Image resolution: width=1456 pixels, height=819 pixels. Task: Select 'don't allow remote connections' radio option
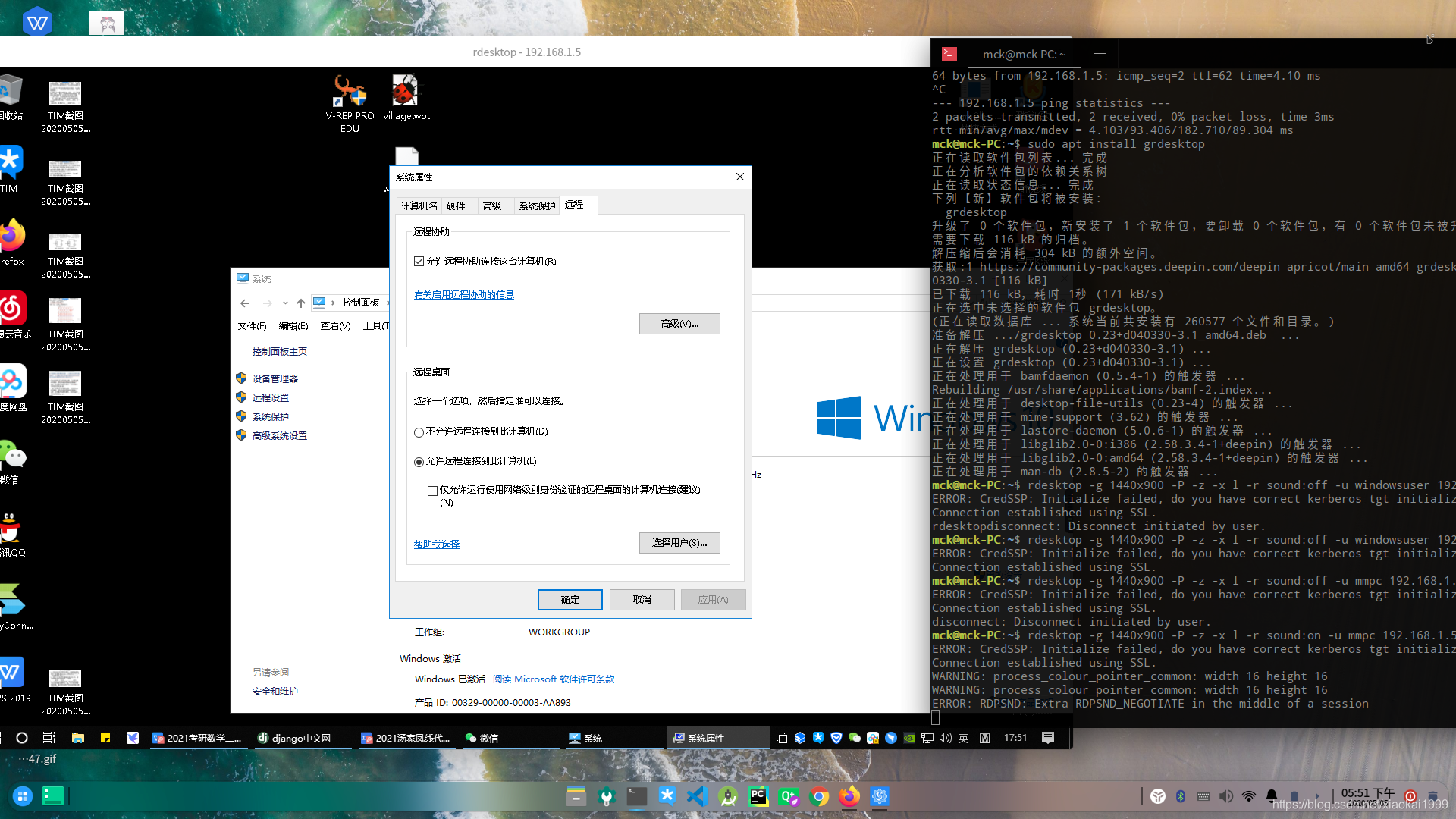point(419,432)
